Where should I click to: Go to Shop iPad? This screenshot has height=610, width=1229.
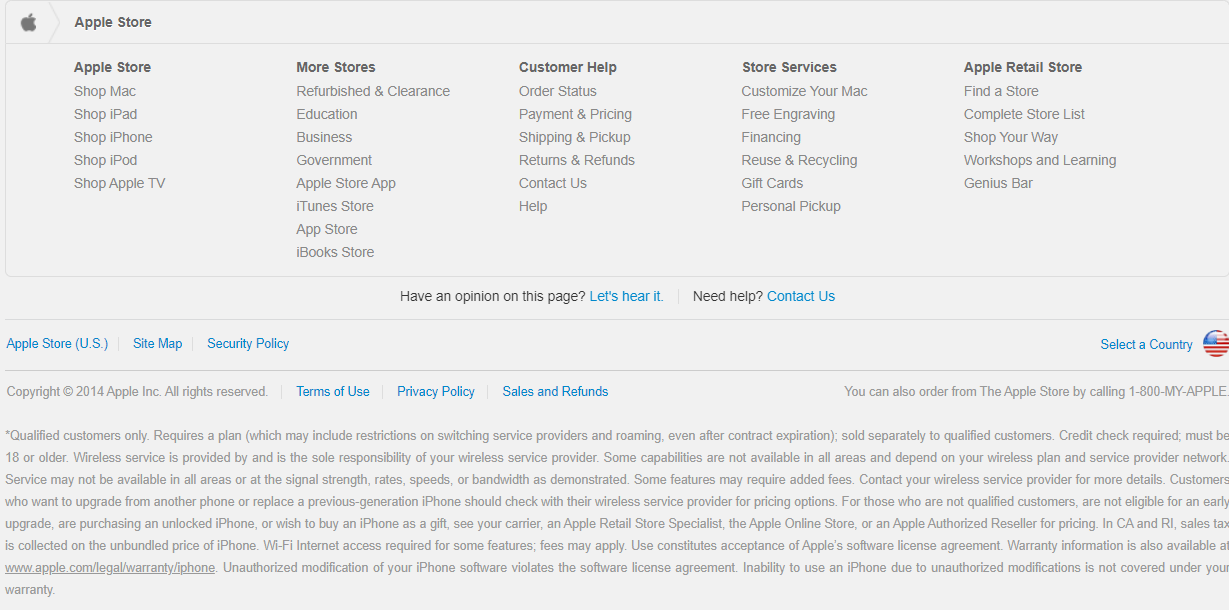coord(106,114)
